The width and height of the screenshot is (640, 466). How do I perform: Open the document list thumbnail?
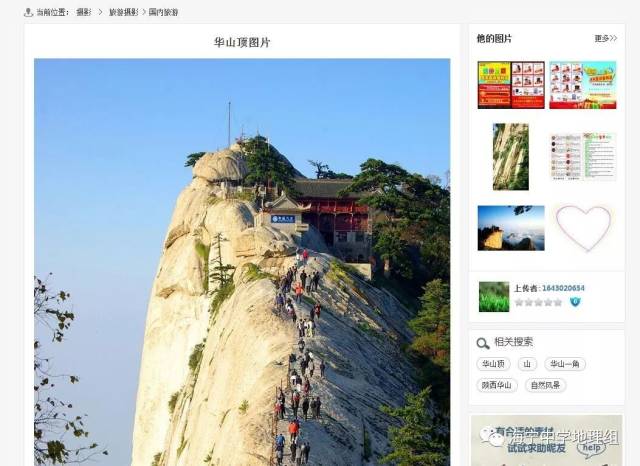point(583,157)
